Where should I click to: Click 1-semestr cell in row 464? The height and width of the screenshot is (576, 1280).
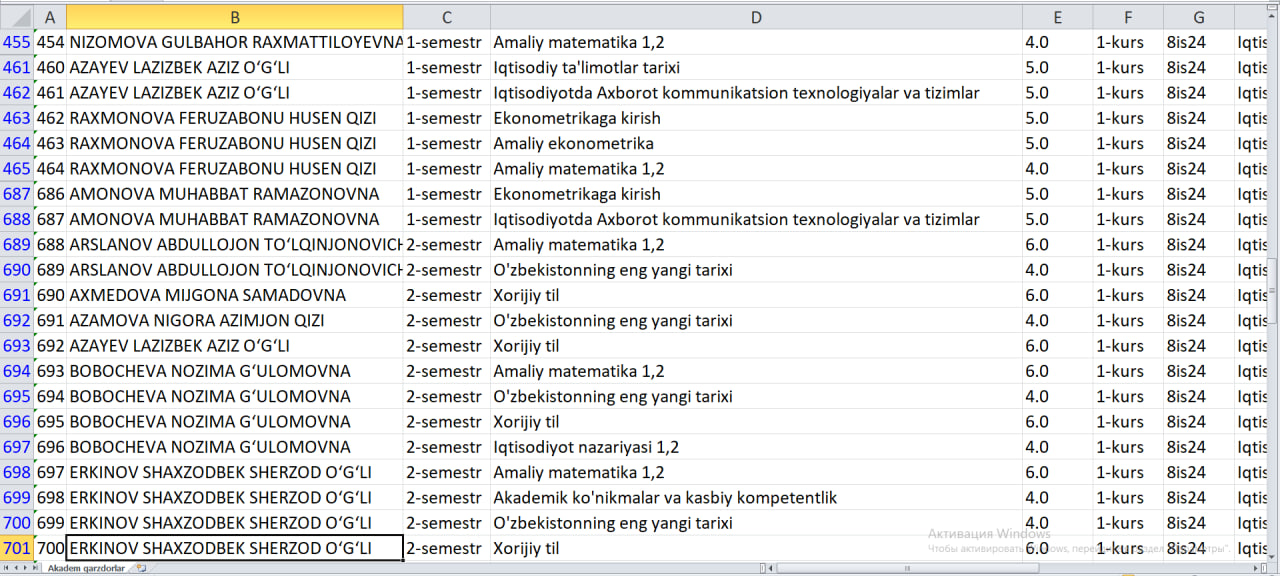point(447,144)
